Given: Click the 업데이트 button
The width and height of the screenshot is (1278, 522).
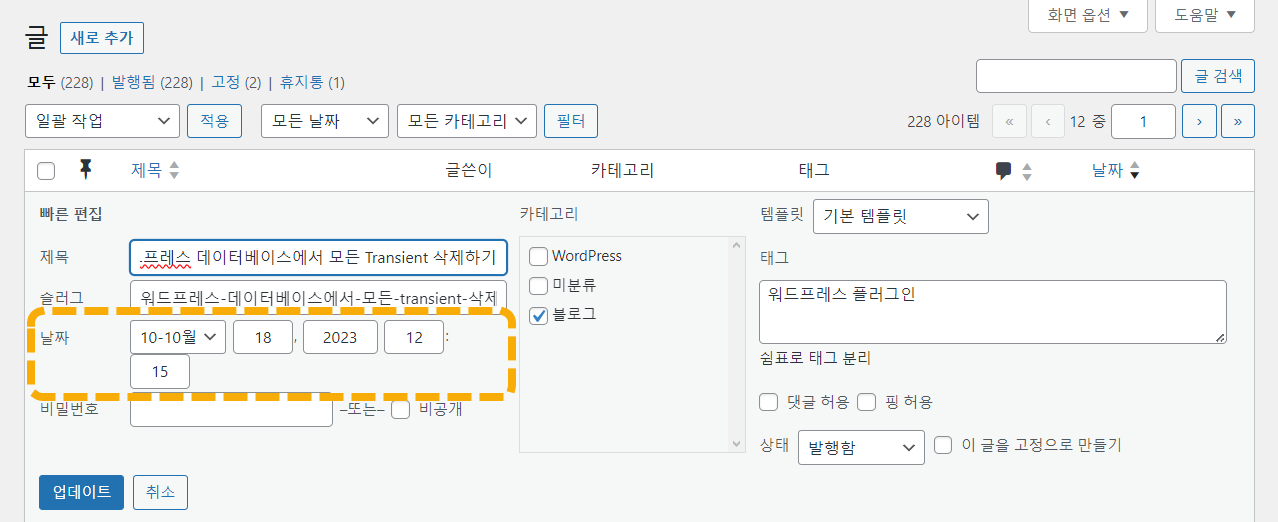Looking at the screenshot, I should pyautogui.click(x=81, y=492).
